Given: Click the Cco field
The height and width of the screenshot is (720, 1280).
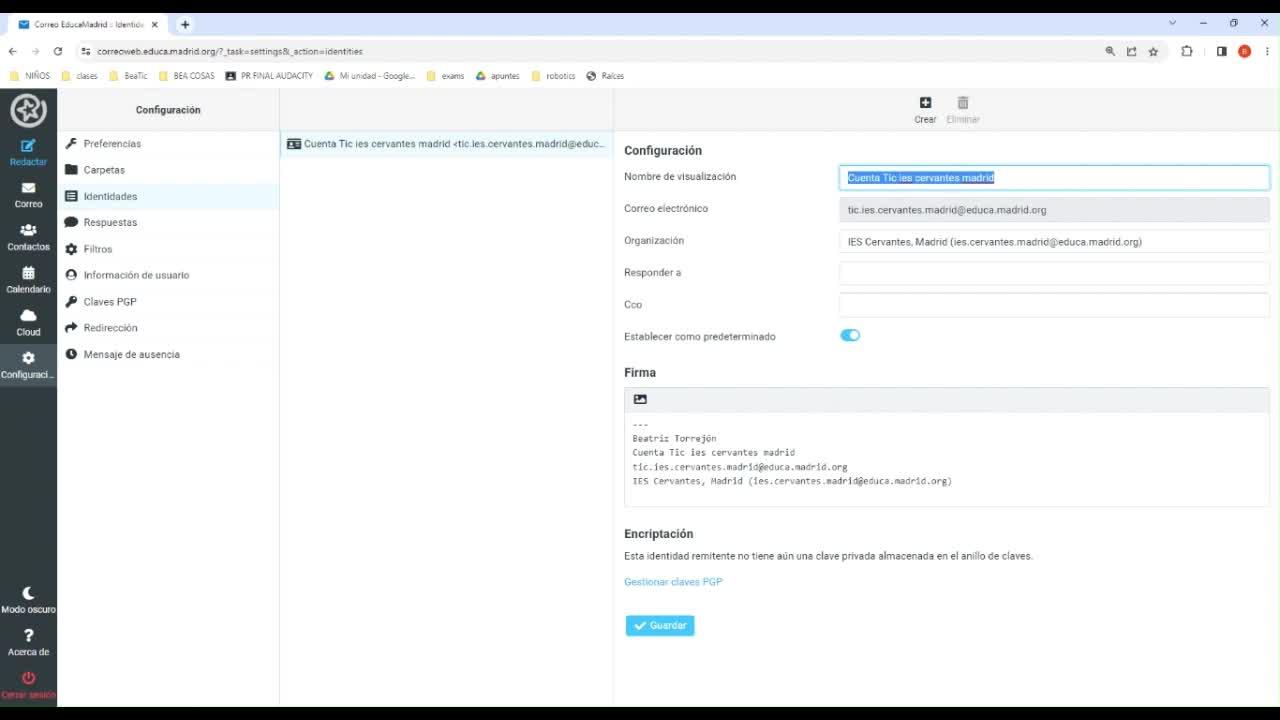Looking at the screenshot, I should coord(1054,305).
